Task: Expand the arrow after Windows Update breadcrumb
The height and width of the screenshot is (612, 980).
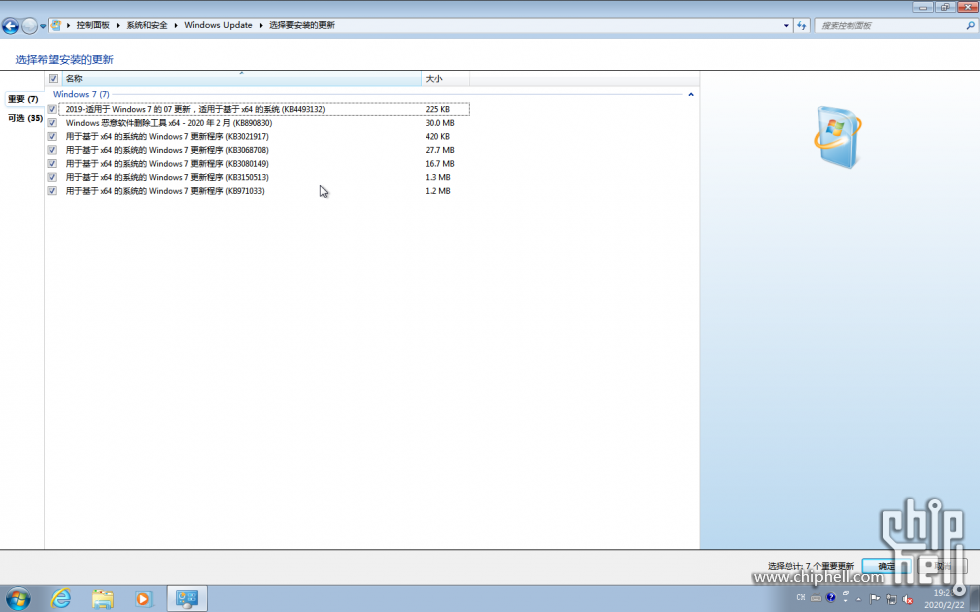Action: (x=261, y=25)
